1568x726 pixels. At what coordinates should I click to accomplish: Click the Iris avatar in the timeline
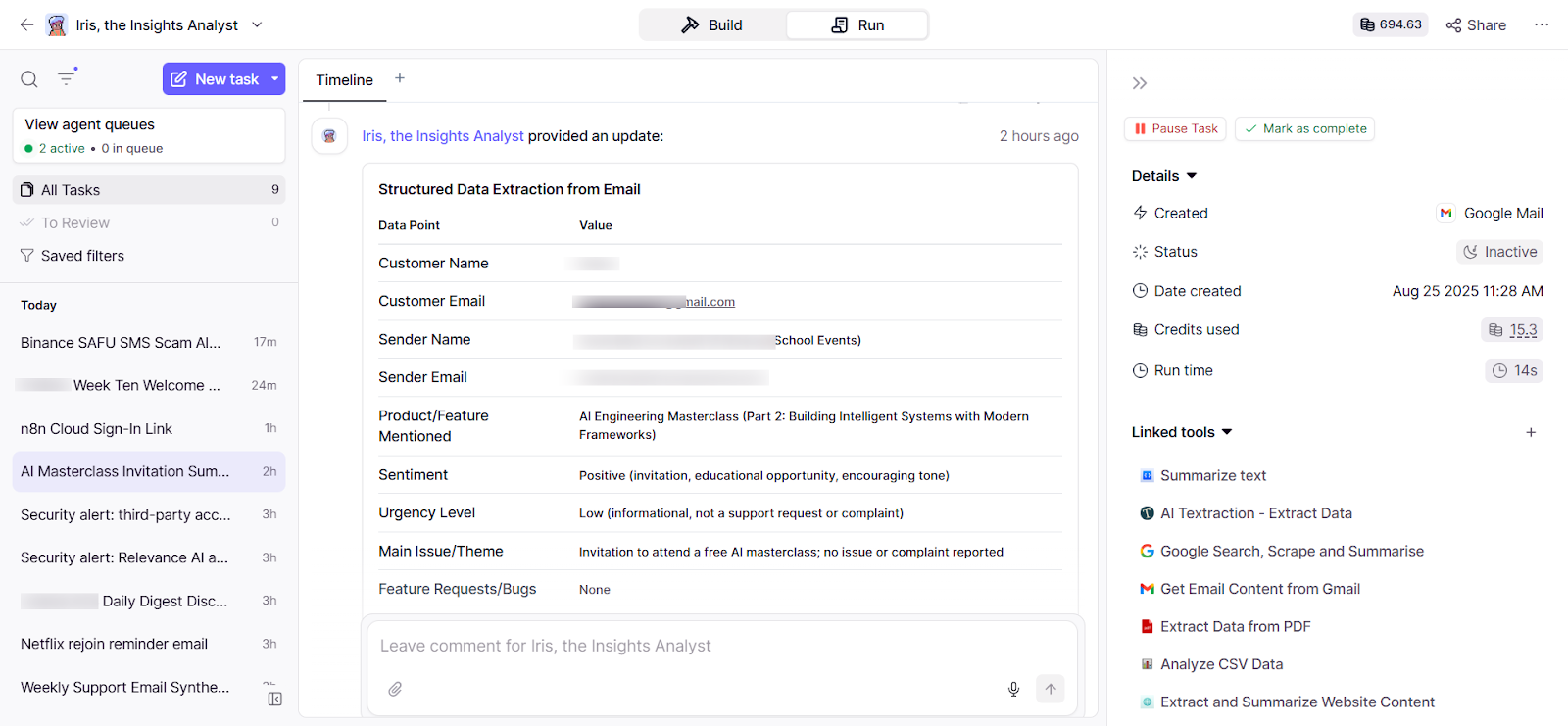click(329, 136)
